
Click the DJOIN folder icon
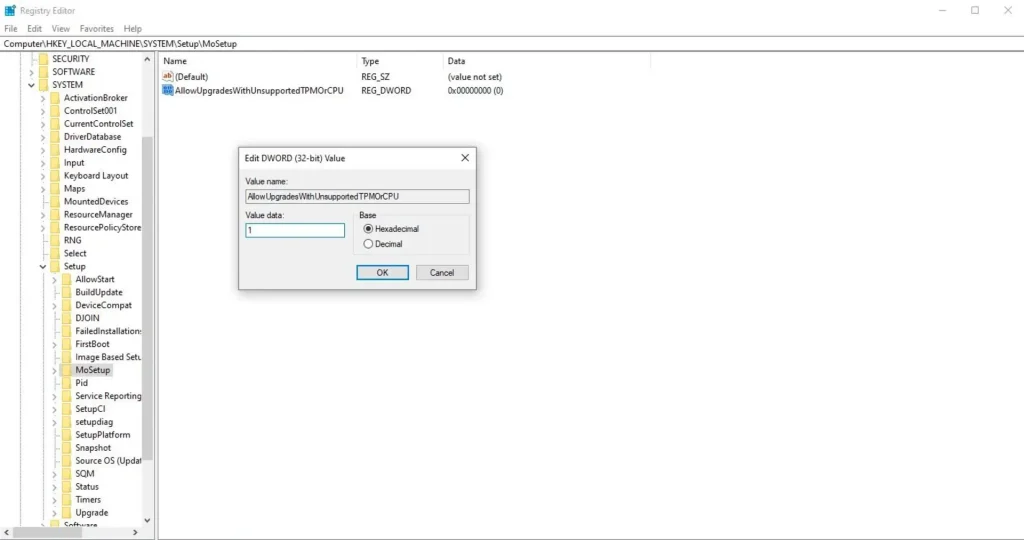click(x=67, y=318)
